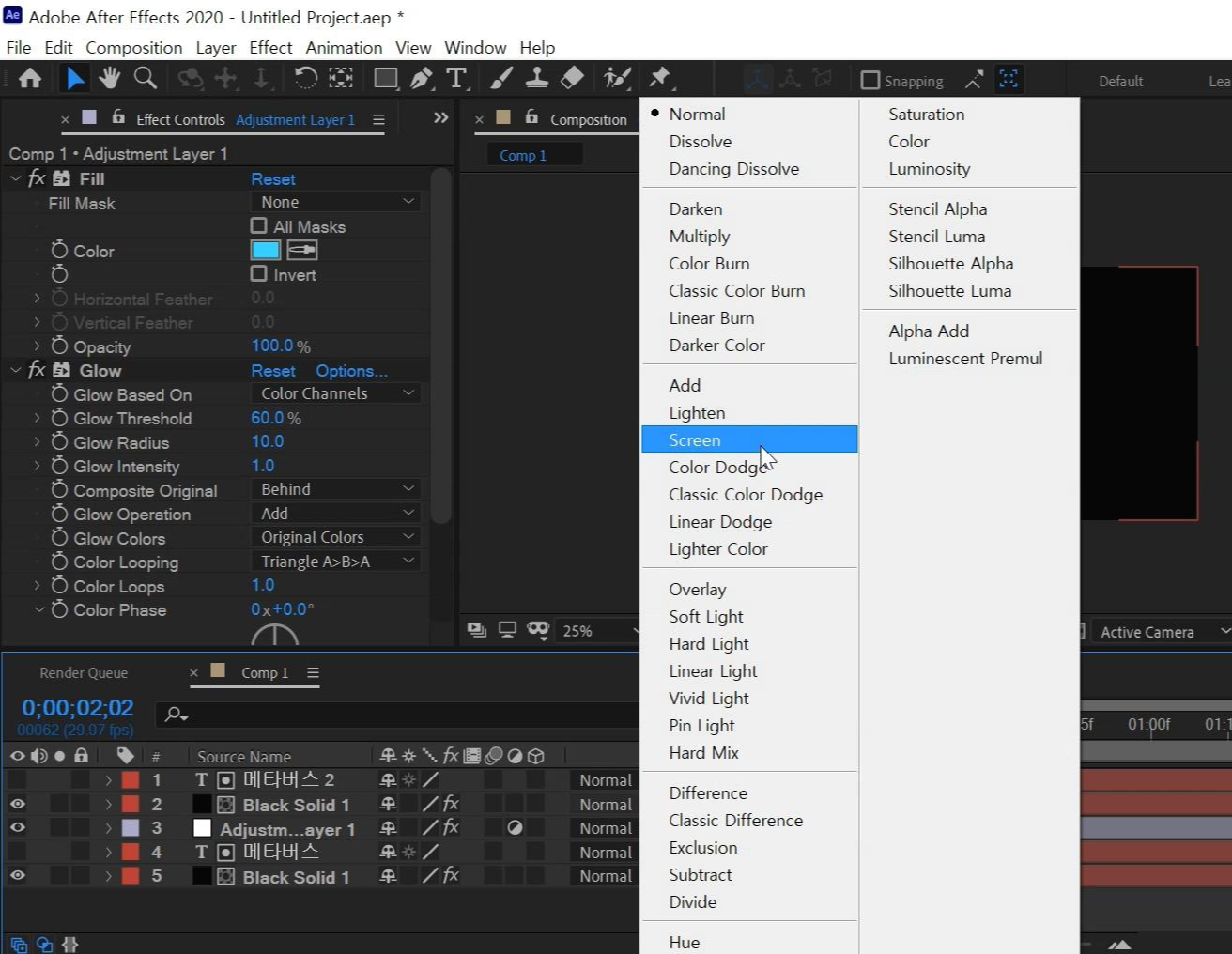Viewport: 1232px width, 954px height.
Task: Open Glow Options link
Action: pyautogui.click(x=351, y=370)
